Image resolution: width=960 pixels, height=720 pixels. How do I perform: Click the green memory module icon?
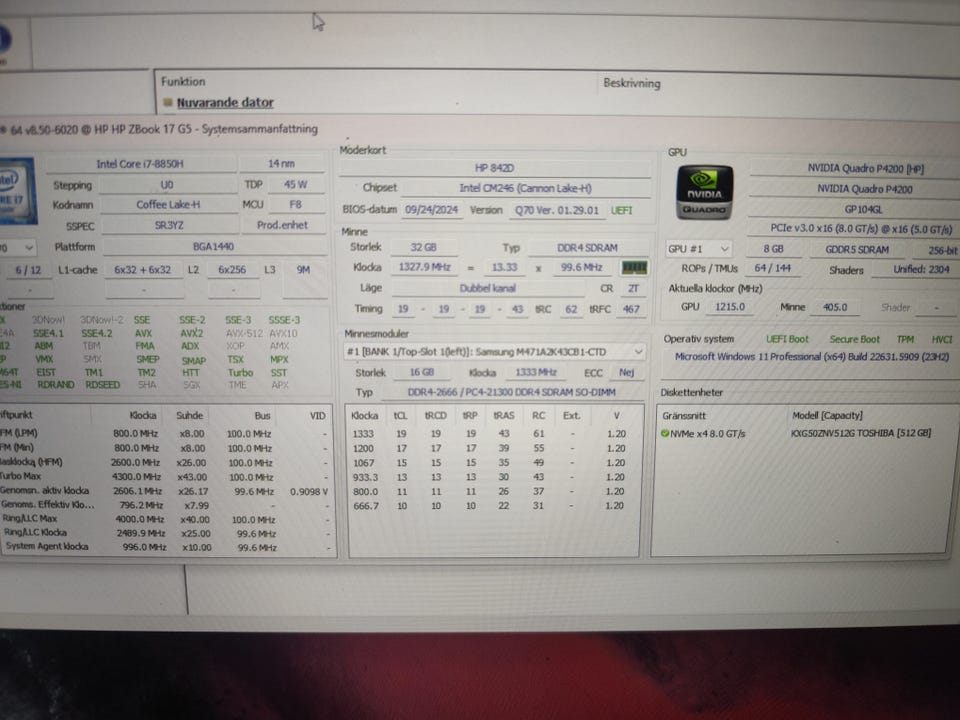634,268
